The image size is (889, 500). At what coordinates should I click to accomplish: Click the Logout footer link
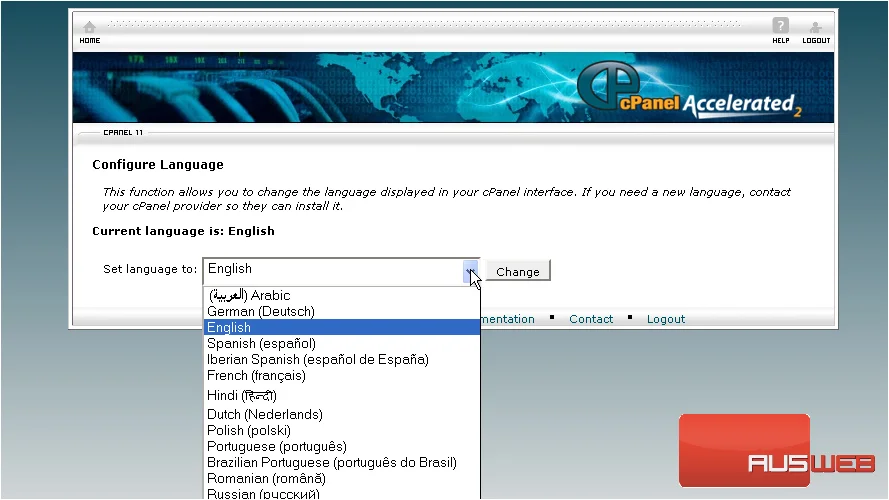point(666,319)
